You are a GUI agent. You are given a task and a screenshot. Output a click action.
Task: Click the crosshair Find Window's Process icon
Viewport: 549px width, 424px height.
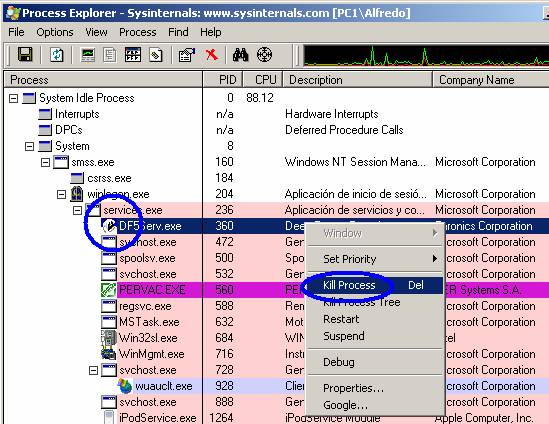point(264,55)
